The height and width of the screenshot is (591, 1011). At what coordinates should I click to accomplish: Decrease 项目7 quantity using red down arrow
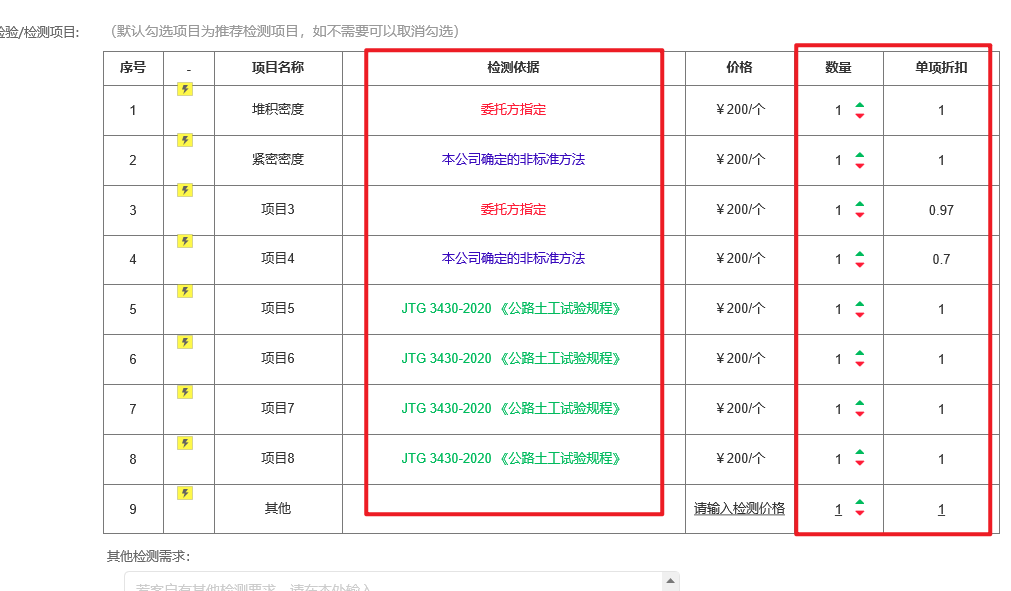[859, 414]
